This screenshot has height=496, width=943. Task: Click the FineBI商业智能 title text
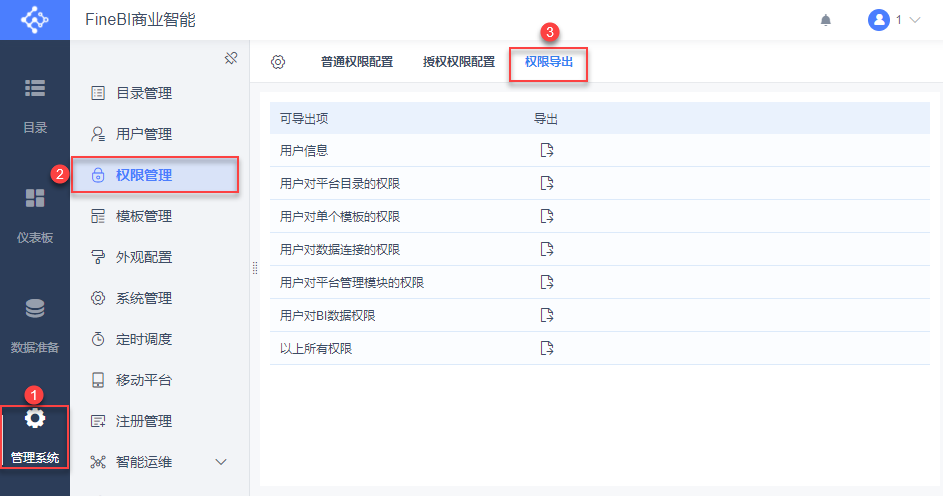(x=140, y=20)
